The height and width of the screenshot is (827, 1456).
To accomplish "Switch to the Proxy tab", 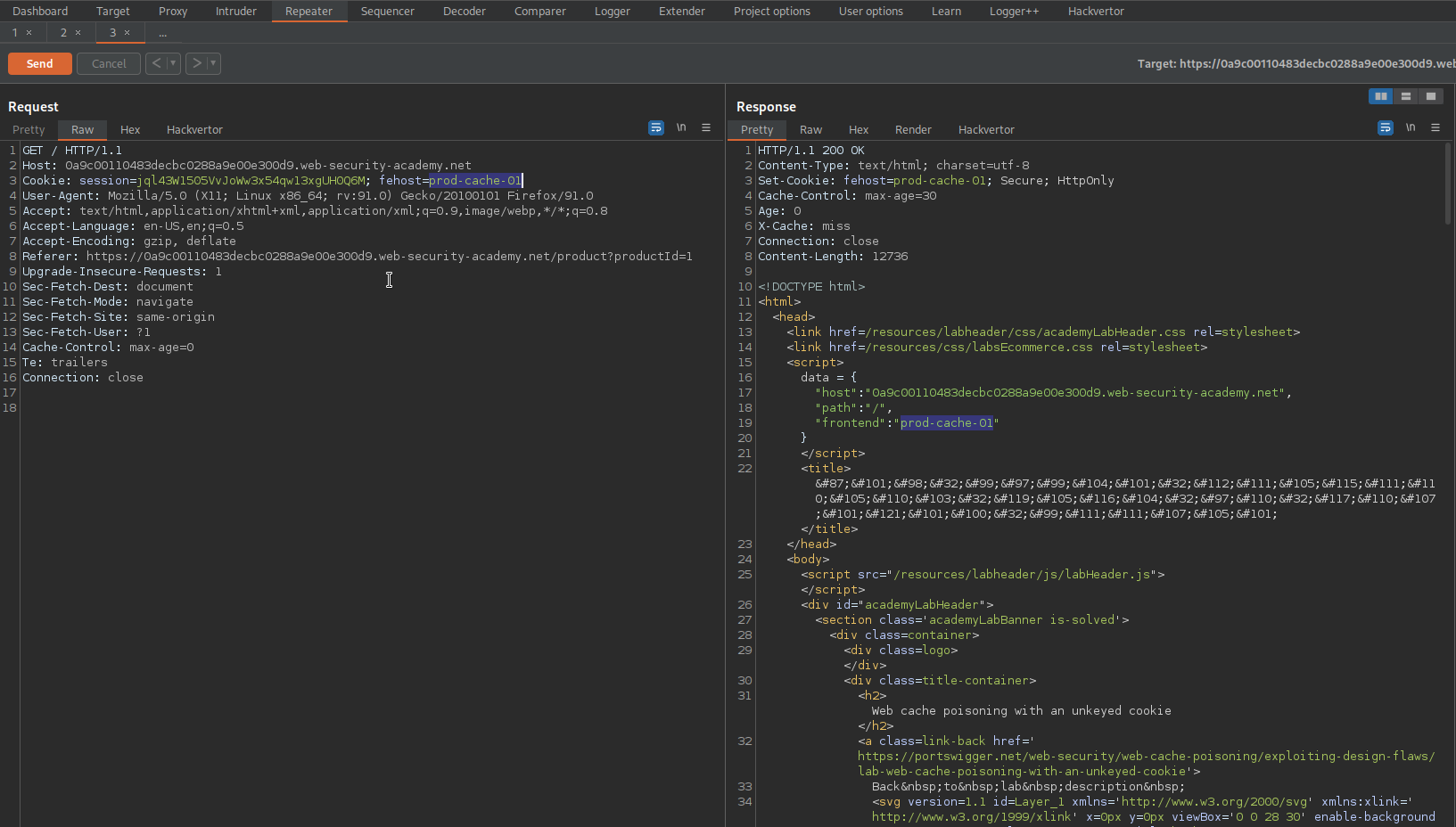I will (x=173, y=11).
